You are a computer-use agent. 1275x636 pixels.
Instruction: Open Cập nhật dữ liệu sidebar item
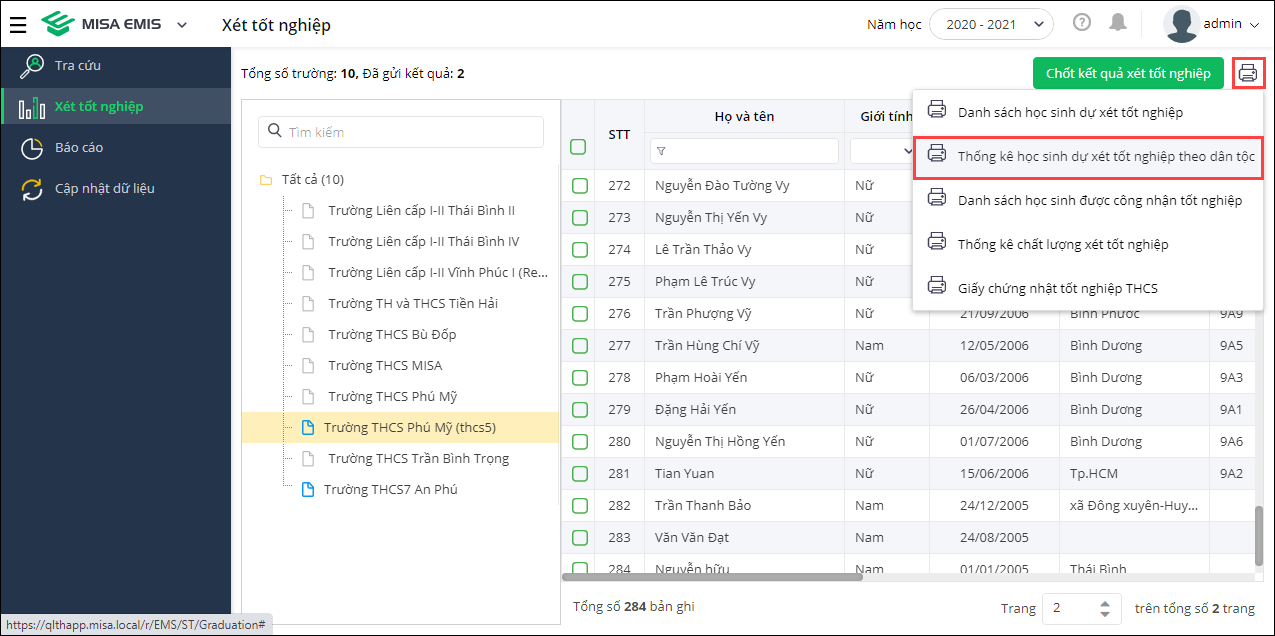(x=104, y=189)
